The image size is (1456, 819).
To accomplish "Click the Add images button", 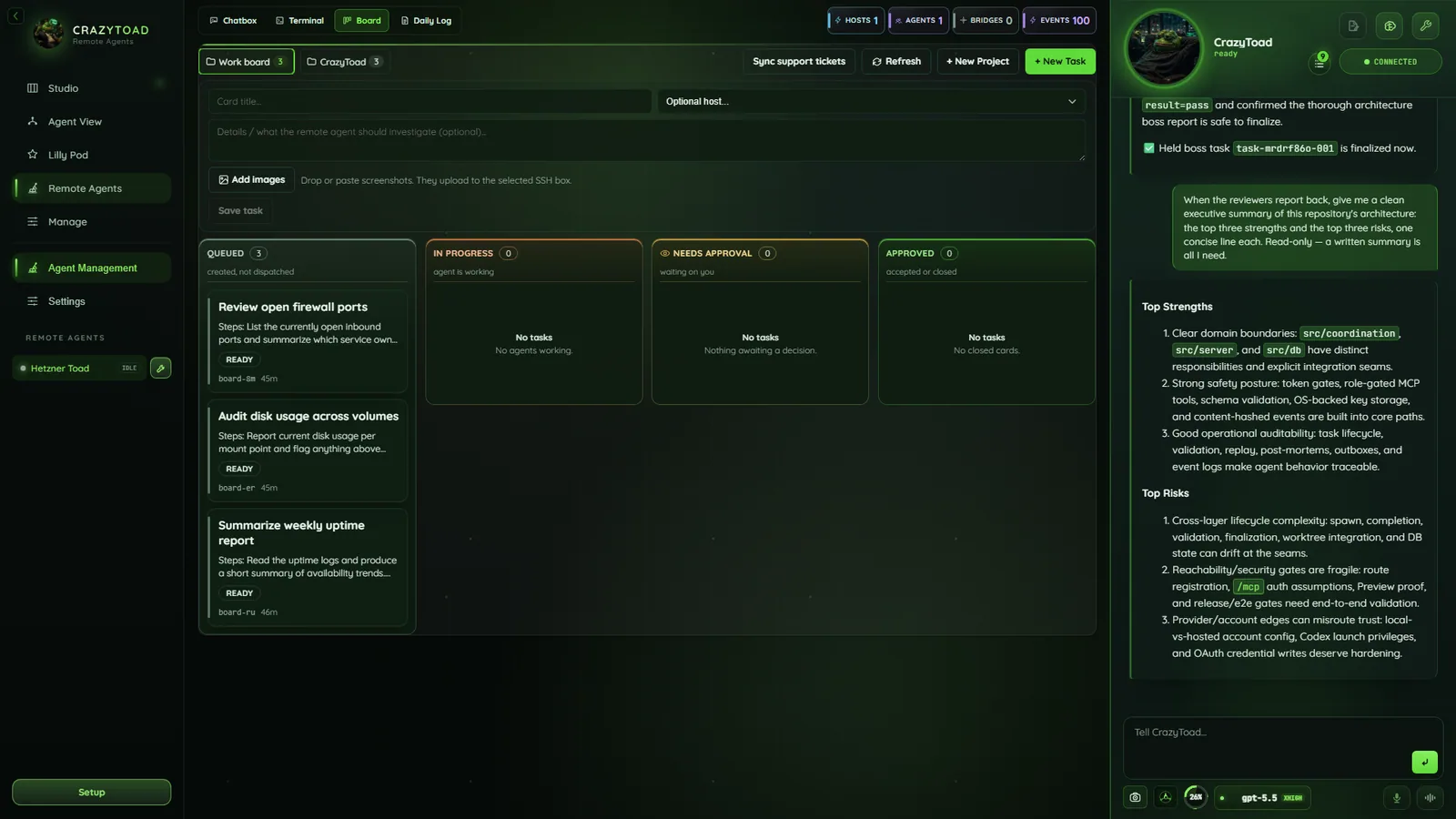I will pos(252,179).
